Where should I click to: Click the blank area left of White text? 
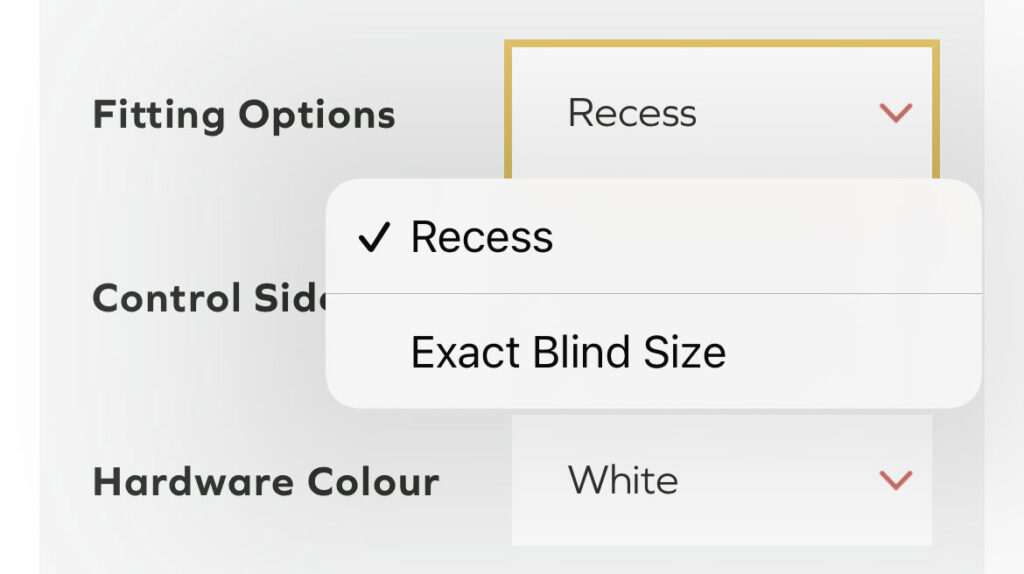pyautogui.click(x=538, y=481)
